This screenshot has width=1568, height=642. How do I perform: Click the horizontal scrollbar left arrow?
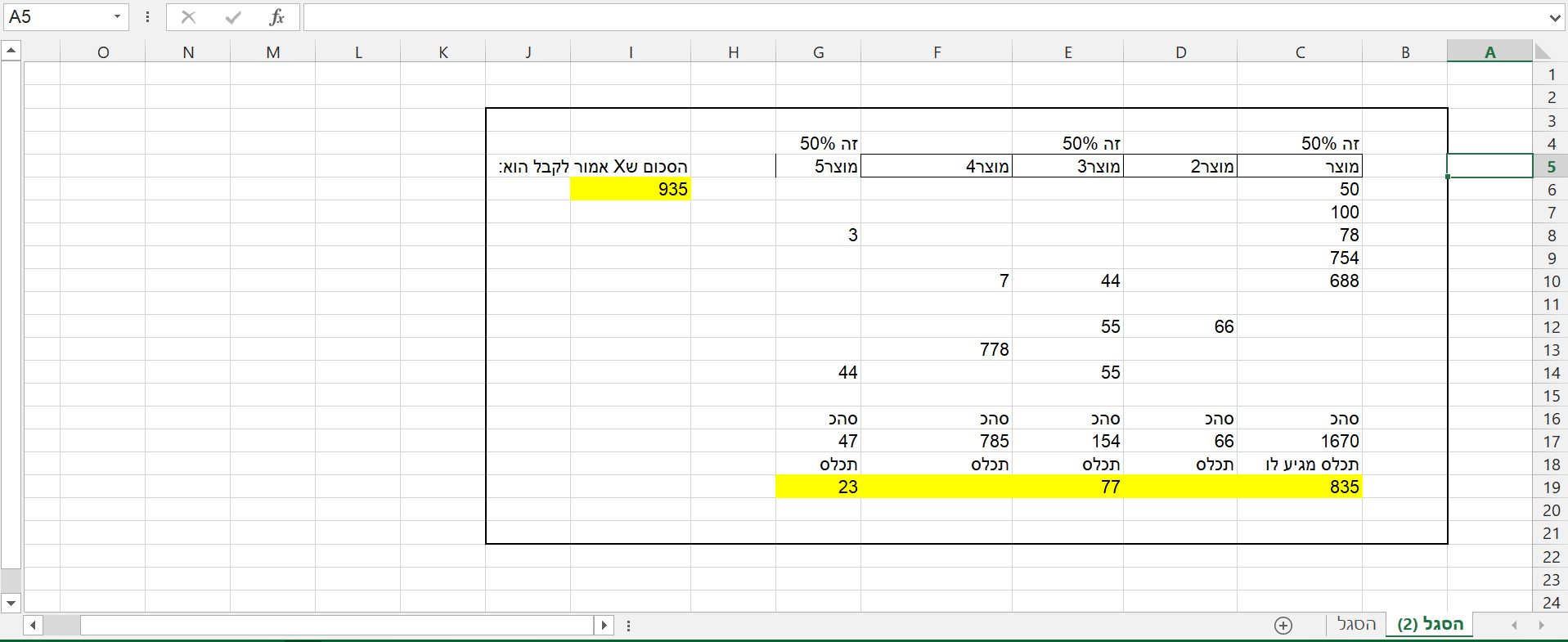tap(33, 626)
